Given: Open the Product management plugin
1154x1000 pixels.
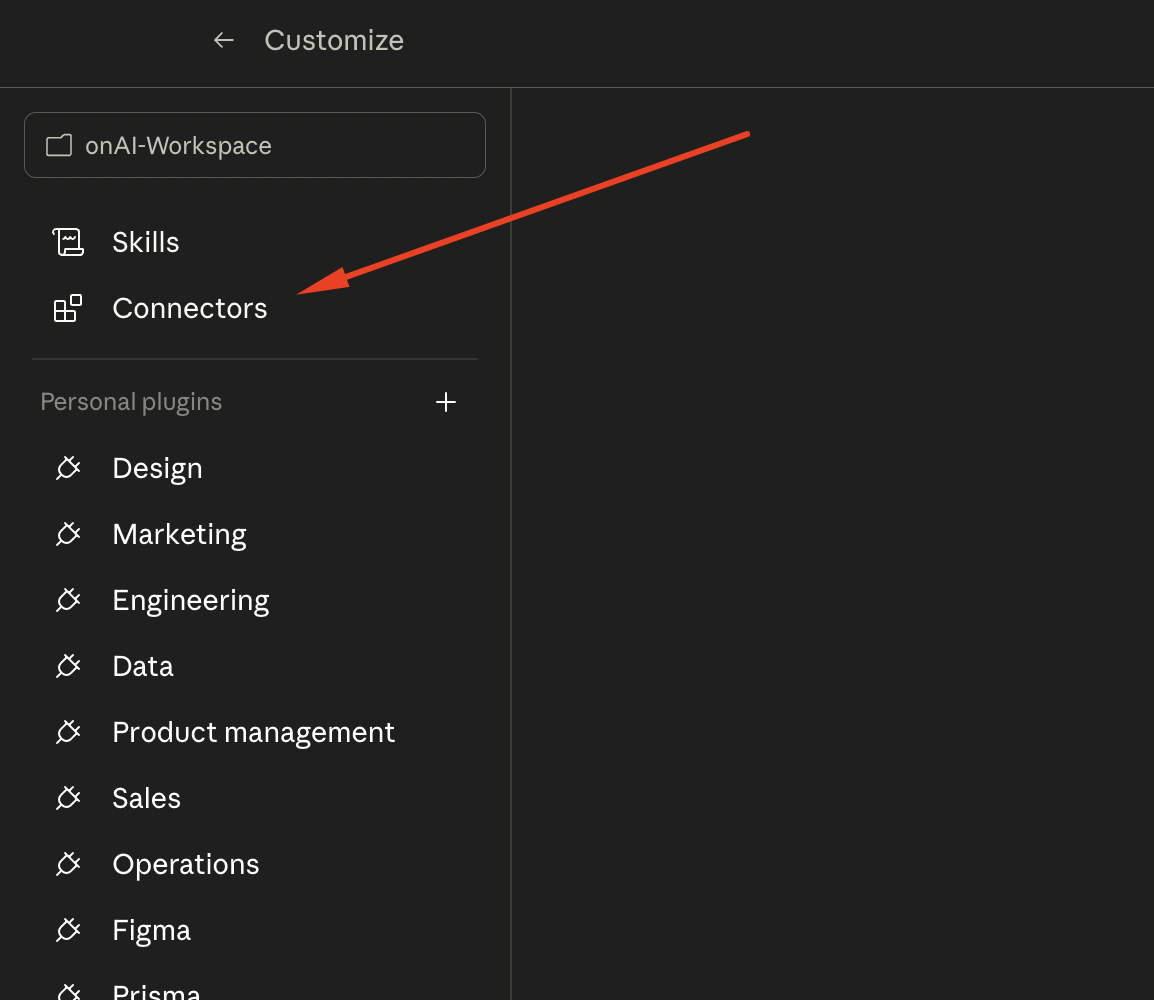Looking at the screenshot, I should (255, 732).
